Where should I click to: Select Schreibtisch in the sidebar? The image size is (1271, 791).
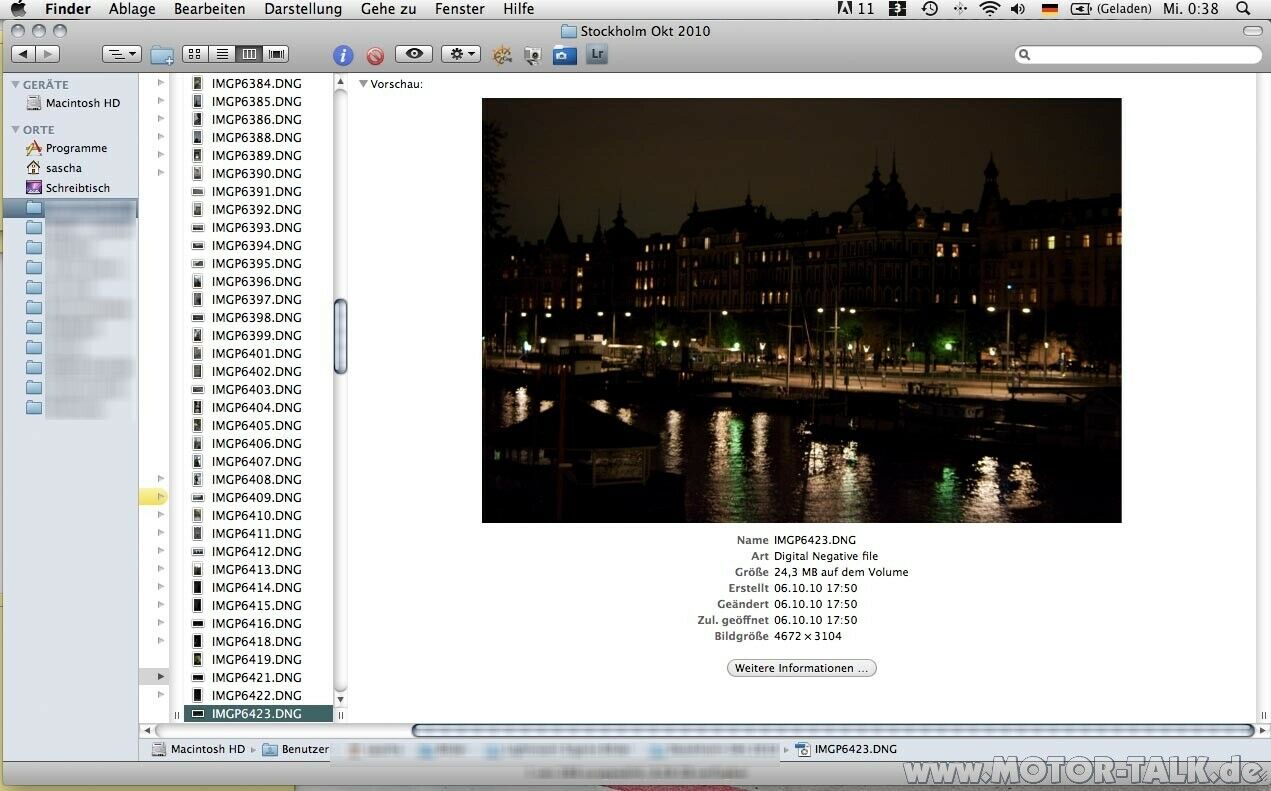(x=77, y=188)
